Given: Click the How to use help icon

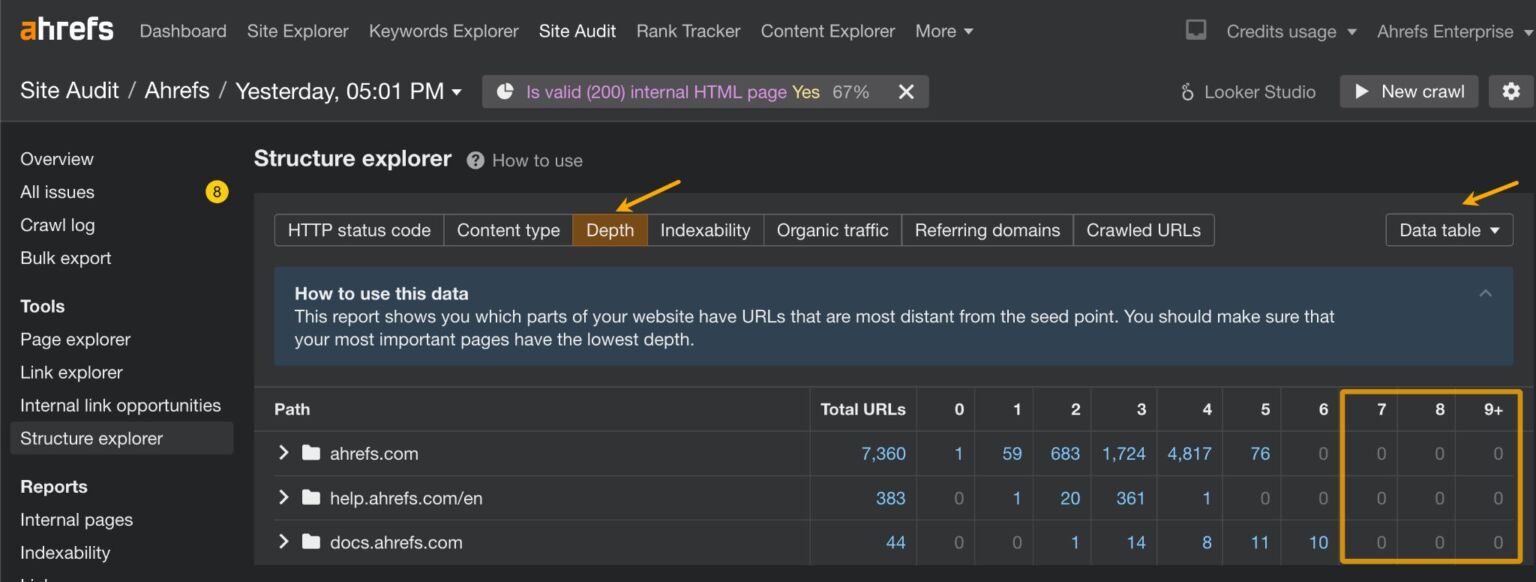Looking at the screenshot, I should coord(475,160).
